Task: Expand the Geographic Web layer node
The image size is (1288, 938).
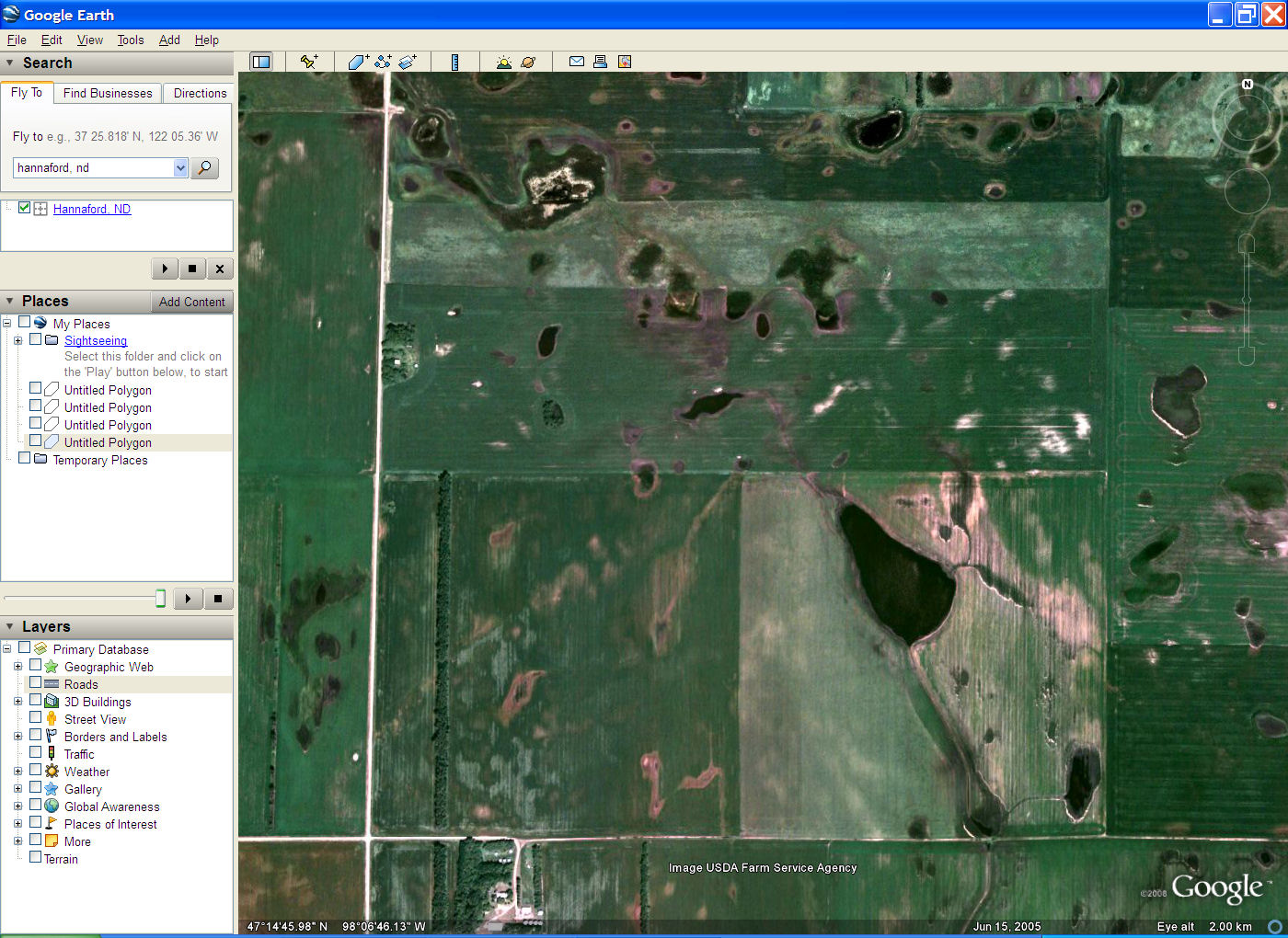Action: point(17,667)
